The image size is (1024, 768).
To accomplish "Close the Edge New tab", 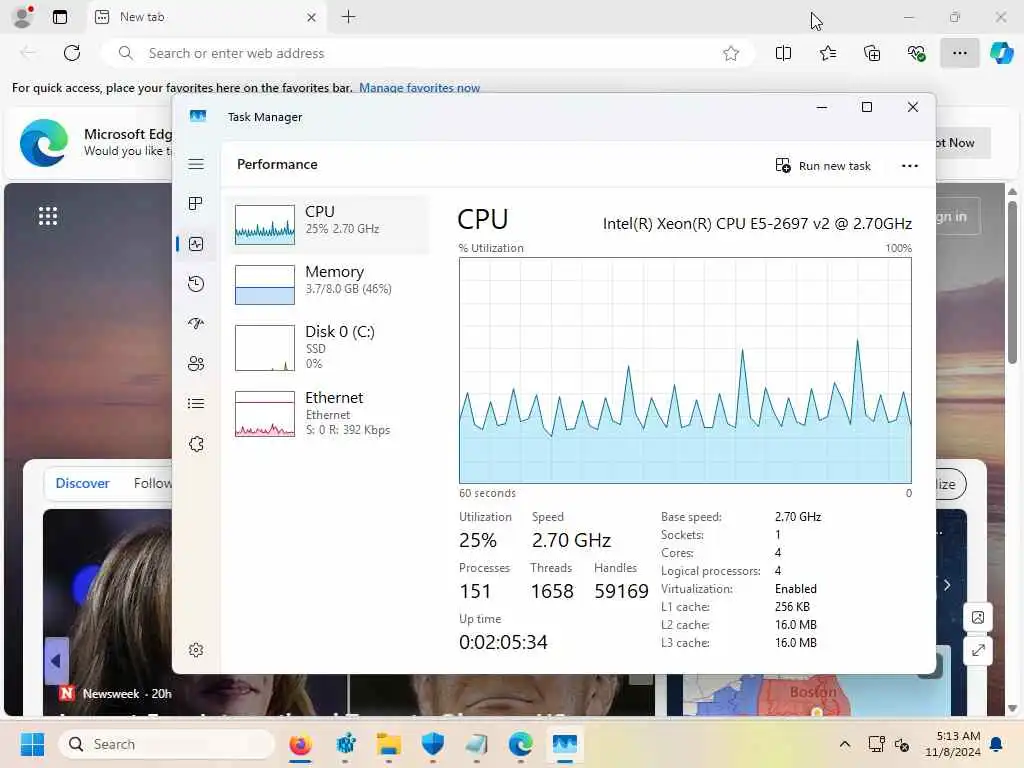I will point(312,17).
